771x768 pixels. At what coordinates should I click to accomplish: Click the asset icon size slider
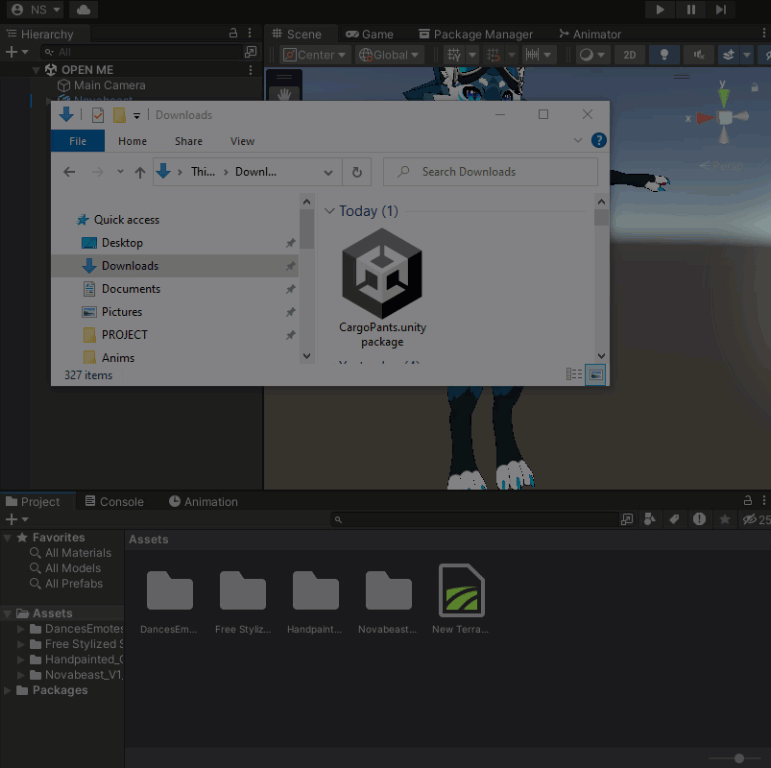(x=739, y=759)
